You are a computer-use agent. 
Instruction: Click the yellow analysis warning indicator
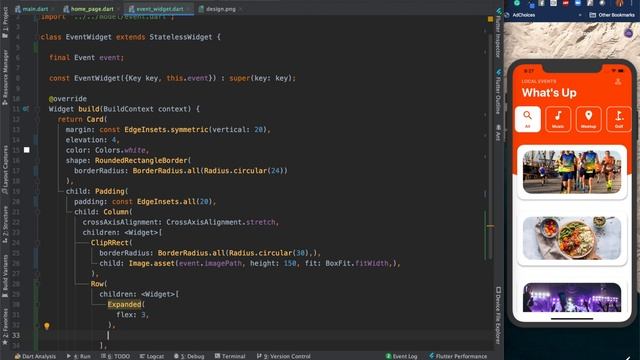pos(490,19)
